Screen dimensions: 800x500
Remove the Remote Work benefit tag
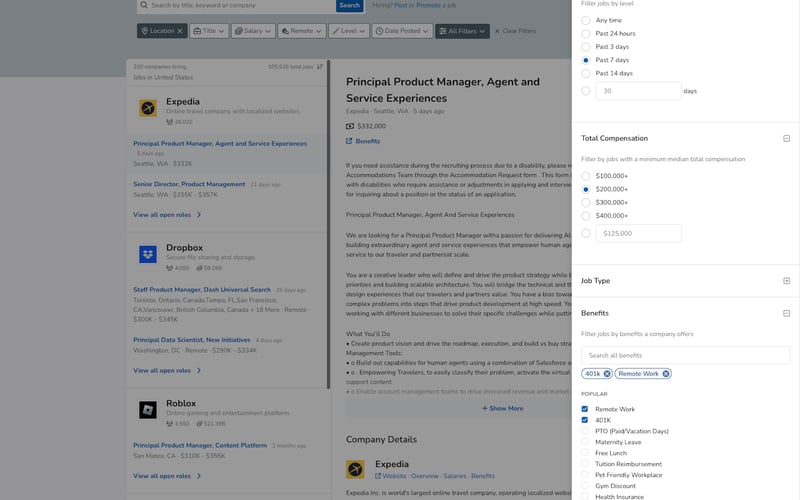point(665,374)
